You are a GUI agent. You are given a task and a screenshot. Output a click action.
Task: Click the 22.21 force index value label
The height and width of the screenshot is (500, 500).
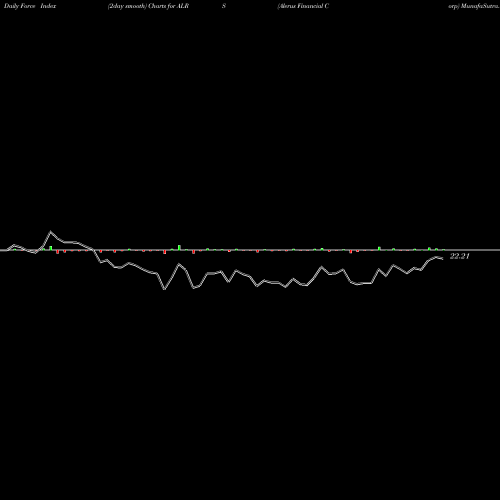[x=460, y=256]
